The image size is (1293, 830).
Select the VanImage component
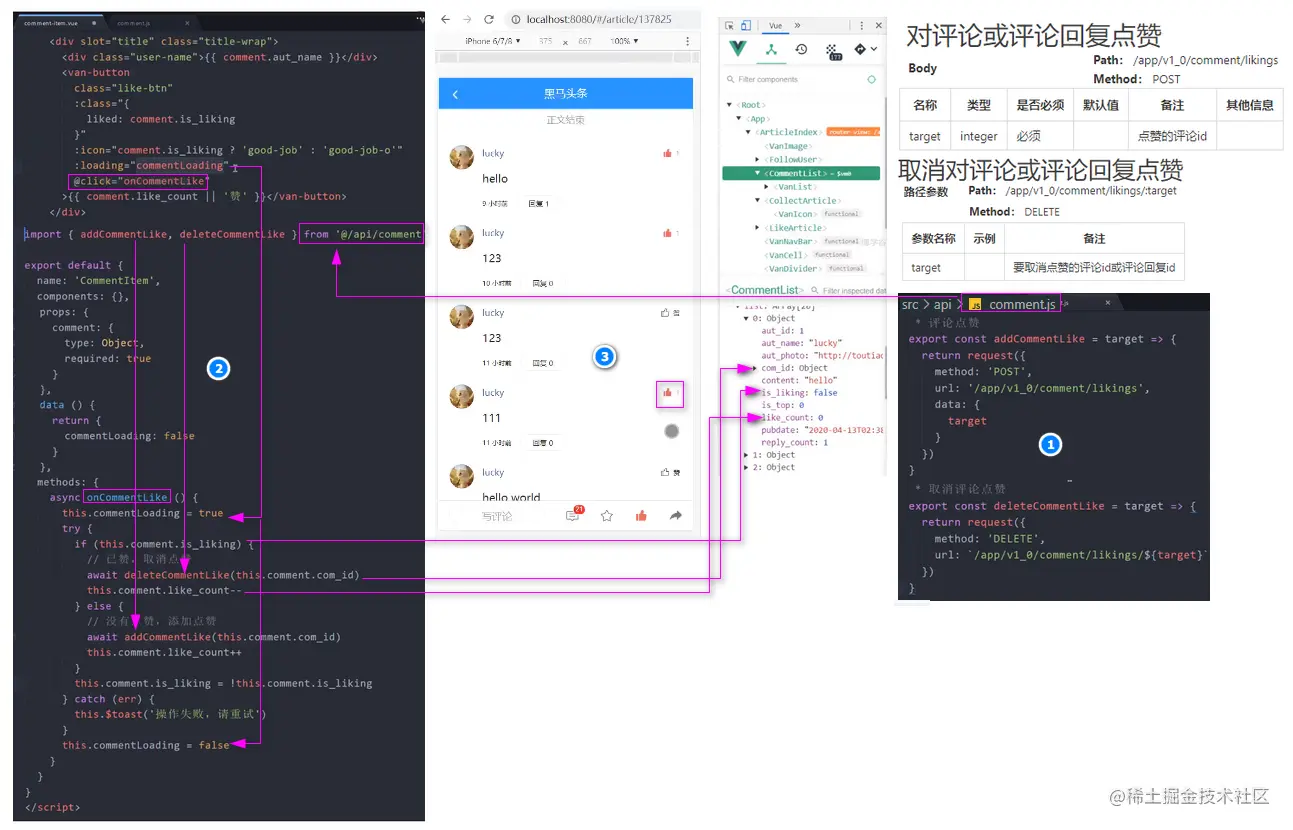tap(789, 146)
